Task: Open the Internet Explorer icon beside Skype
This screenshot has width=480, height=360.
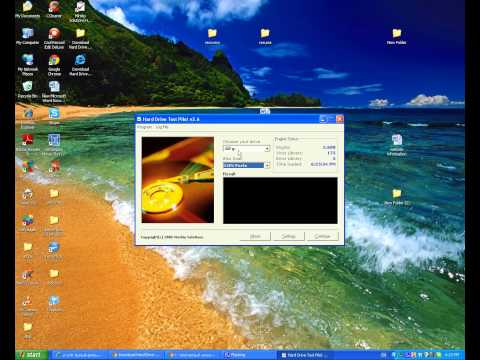Action: pyautogui.click(x=28, y=118)
